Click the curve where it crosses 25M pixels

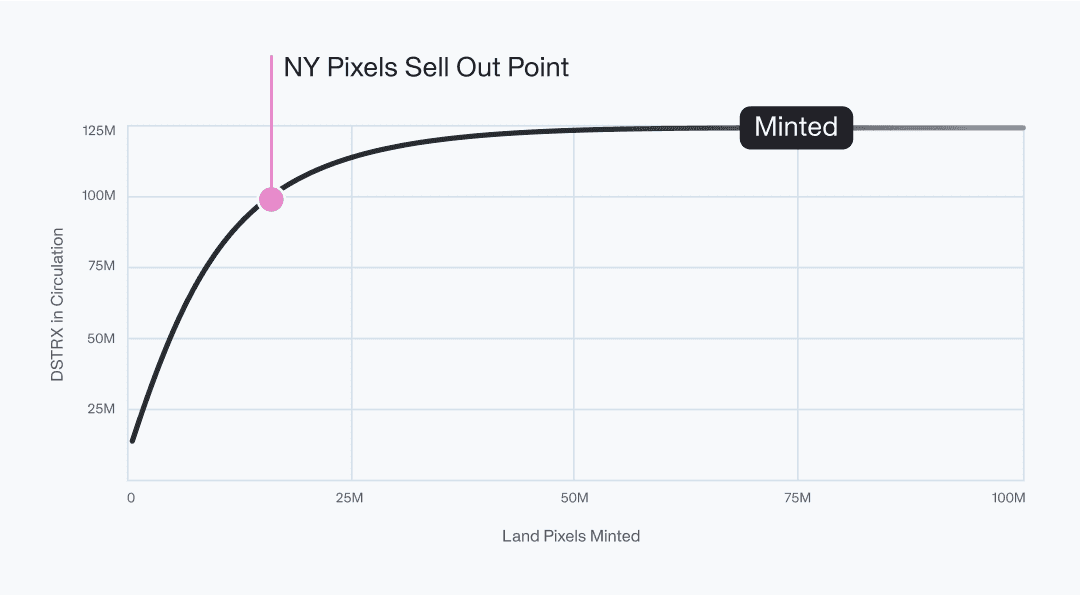pyautogui.click(x=352, y=158)
